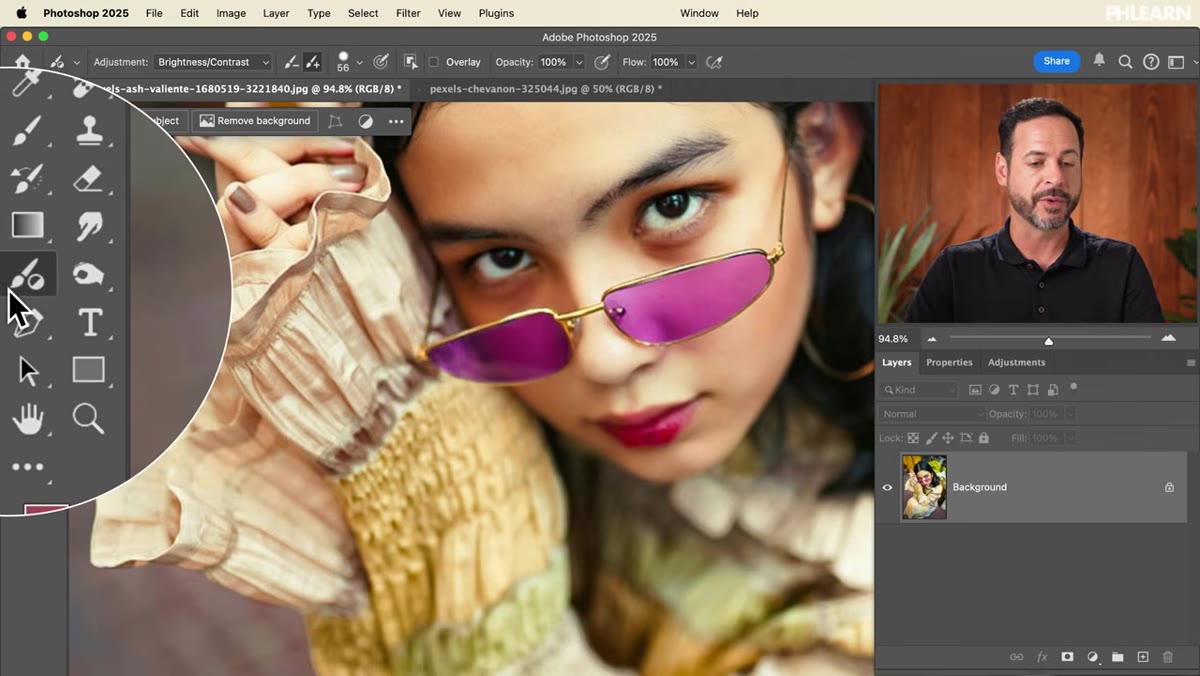Screen dimensions: 1200x676
Task: Open brush settings icon beside size 56
Action: [x=381, y=62]
